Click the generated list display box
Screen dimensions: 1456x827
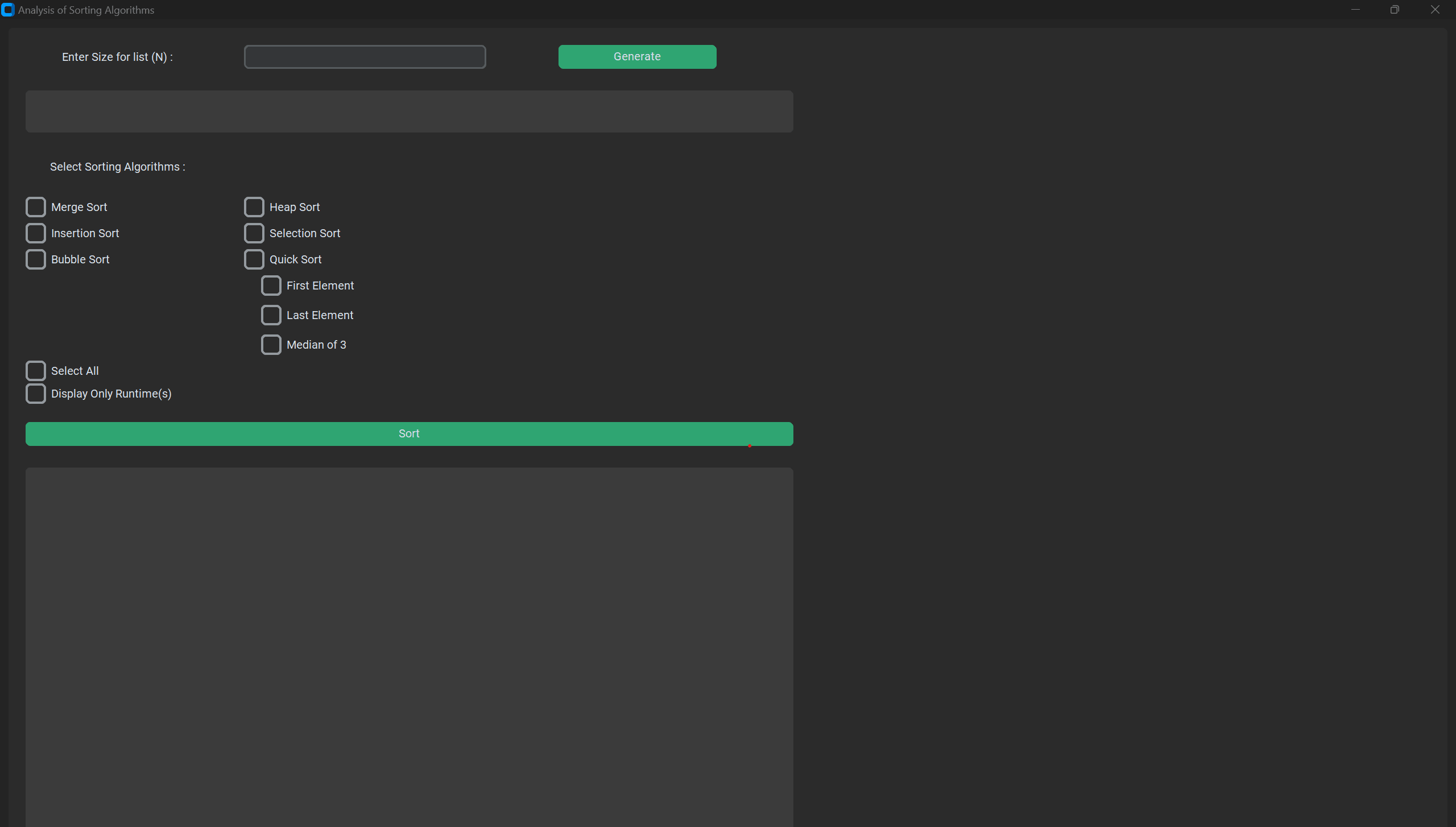409,111
